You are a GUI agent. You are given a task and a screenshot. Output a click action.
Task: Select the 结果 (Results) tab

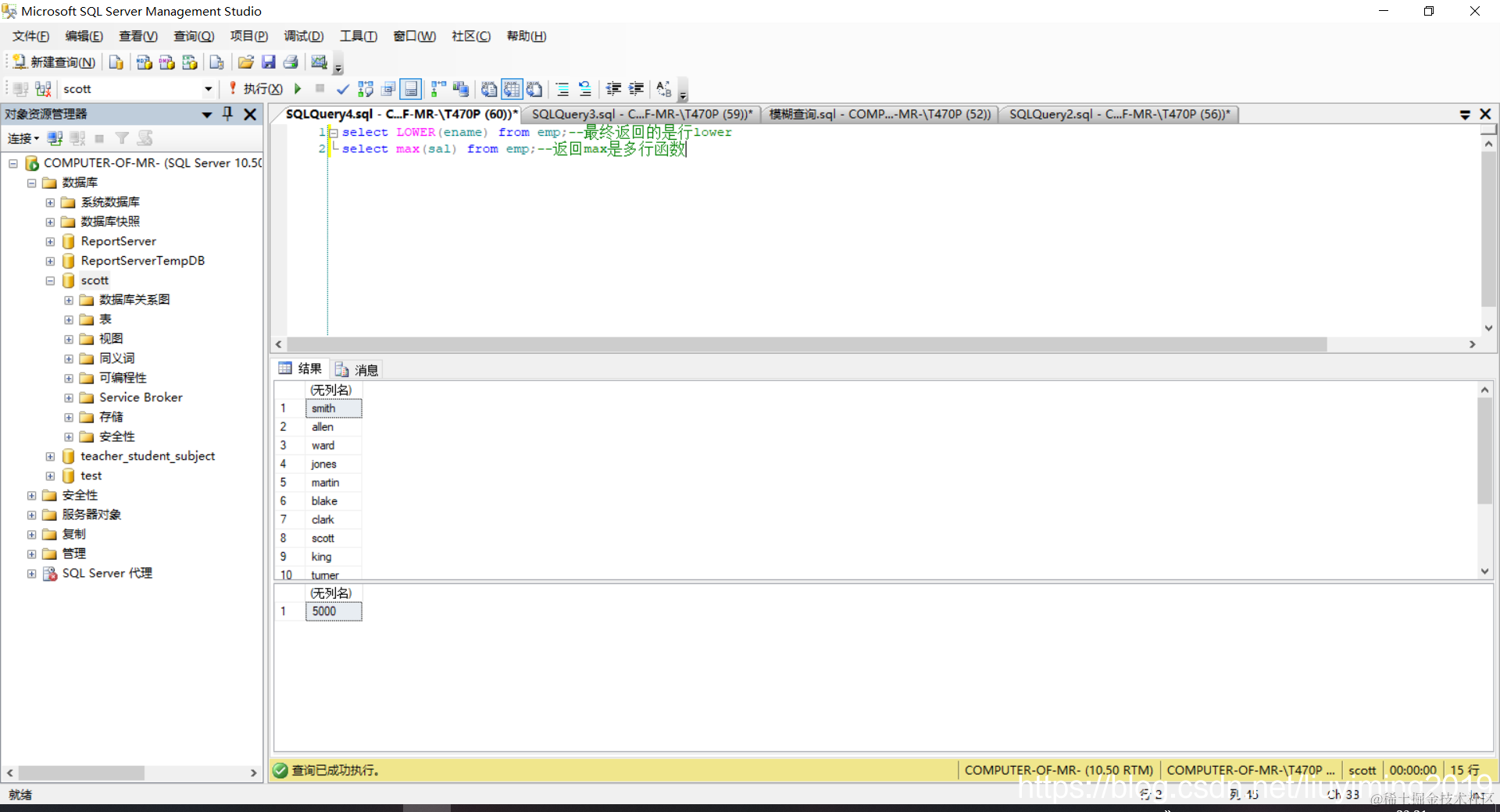pyautogui.click(x=301, y=369)
